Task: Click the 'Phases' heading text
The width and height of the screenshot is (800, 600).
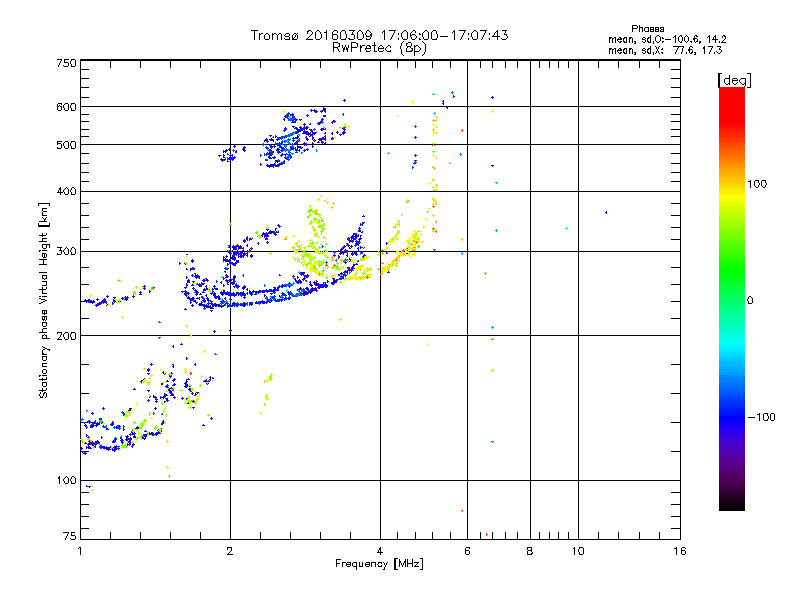Action: [x=647, y=29]
